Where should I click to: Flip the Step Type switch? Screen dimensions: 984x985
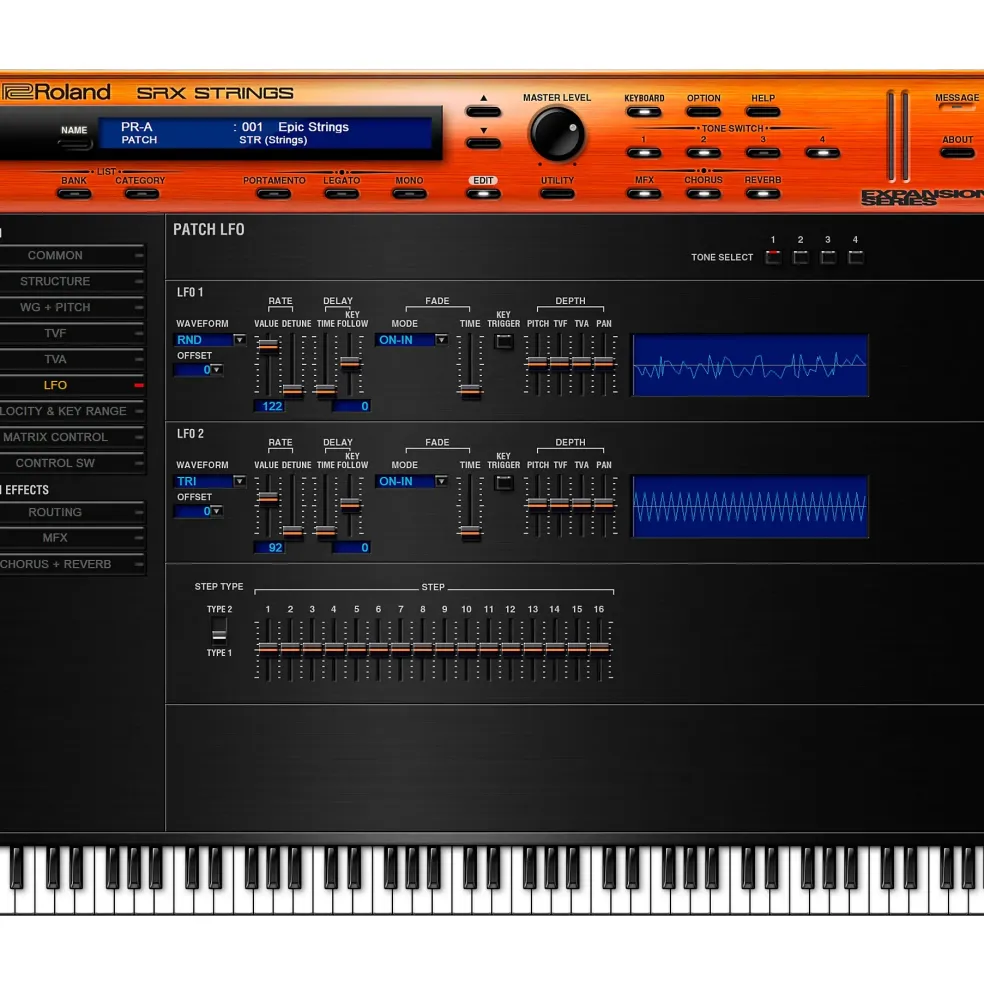[x=219, y=631]
